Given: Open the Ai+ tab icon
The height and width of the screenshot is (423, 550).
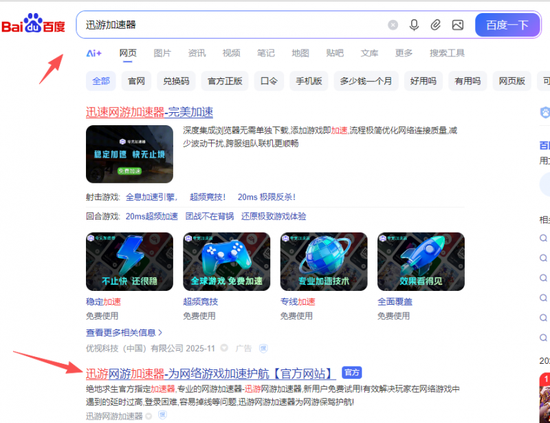Looking at the screenshot, I should [x=94, y=53].
